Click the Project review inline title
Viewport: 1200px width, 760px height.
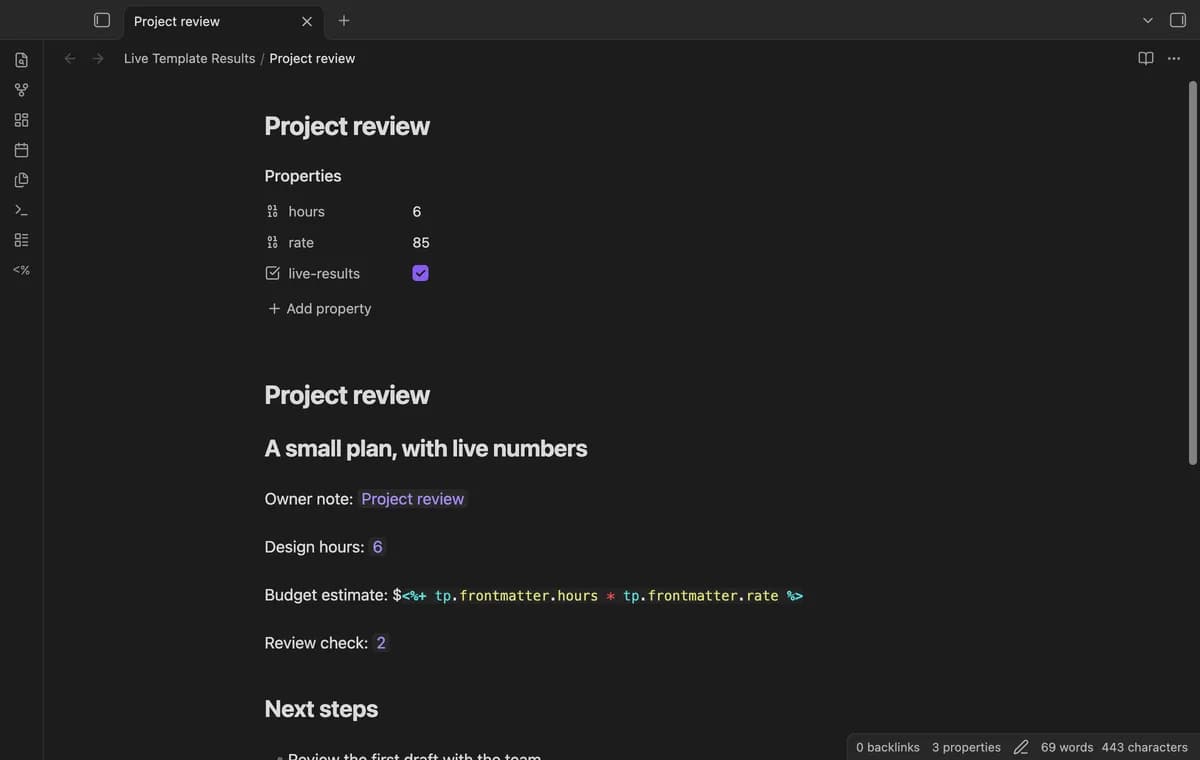tap(347, 126)
